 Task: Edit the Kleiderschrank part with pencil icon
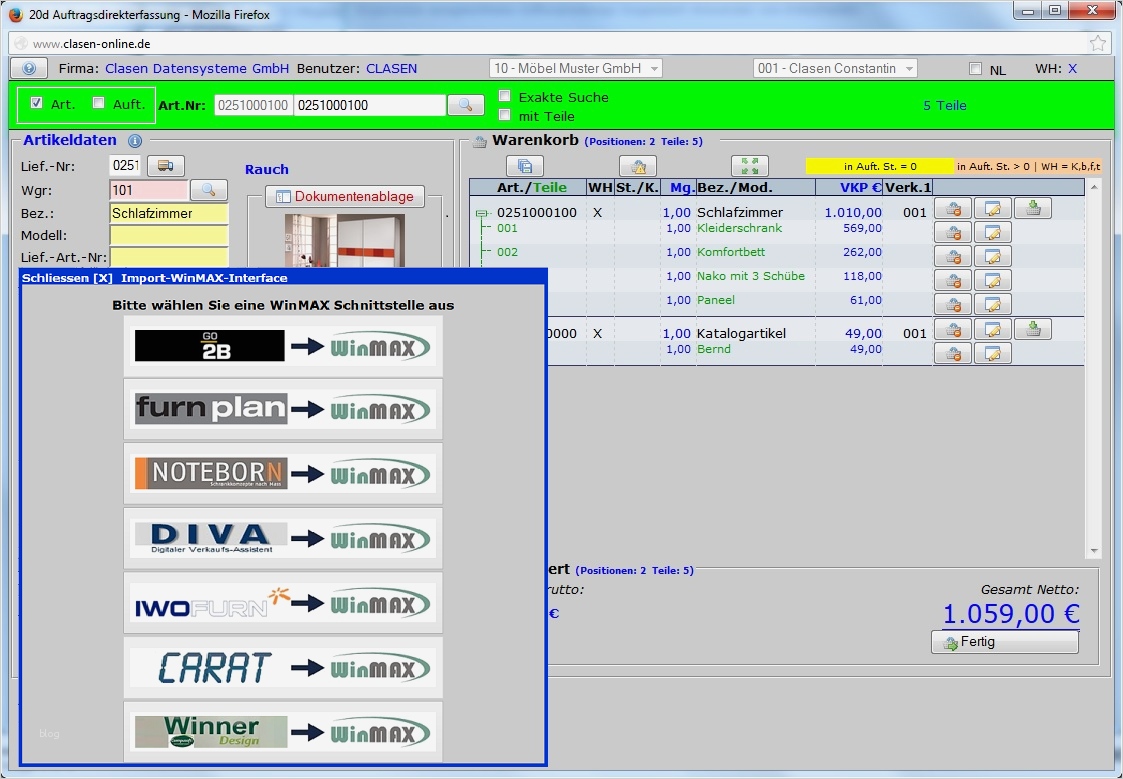(x=992, y=231)
